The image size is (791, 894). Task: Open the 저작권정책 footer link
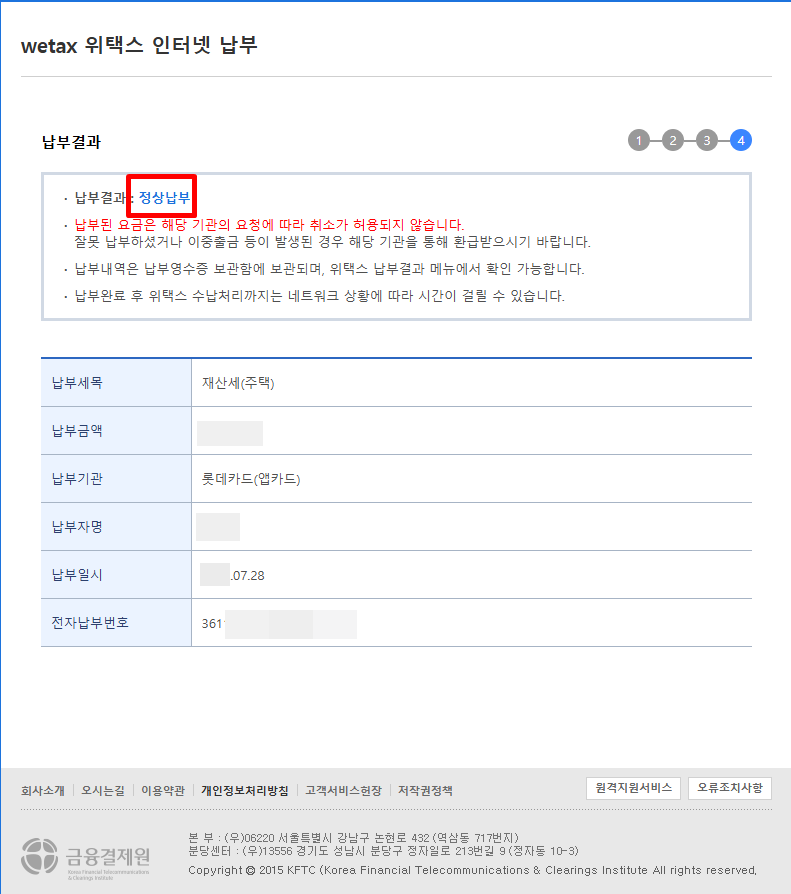(425, 791)
